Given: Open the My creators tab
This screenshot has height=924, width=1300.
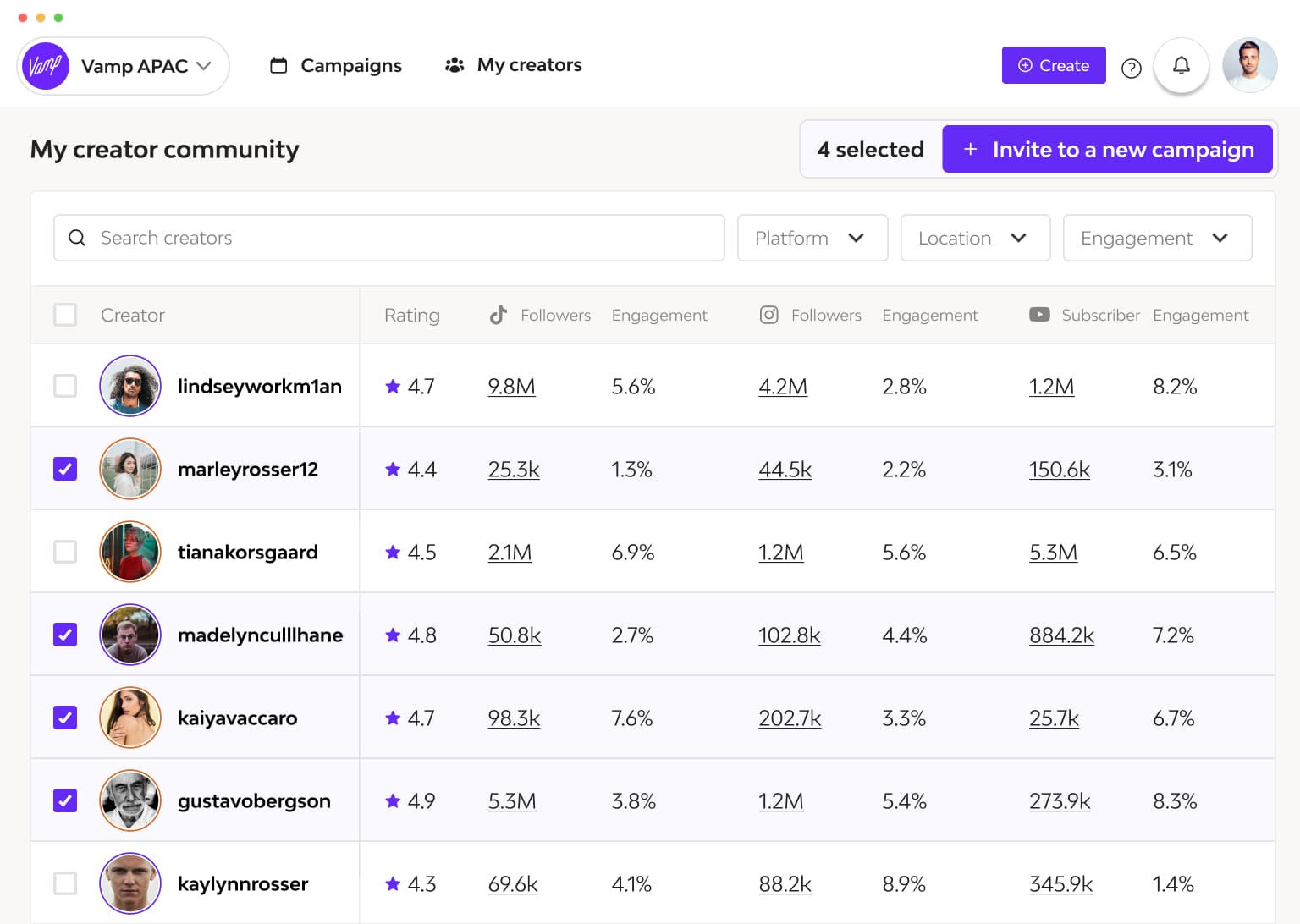Looking at the screenshot, I should 514,65.
